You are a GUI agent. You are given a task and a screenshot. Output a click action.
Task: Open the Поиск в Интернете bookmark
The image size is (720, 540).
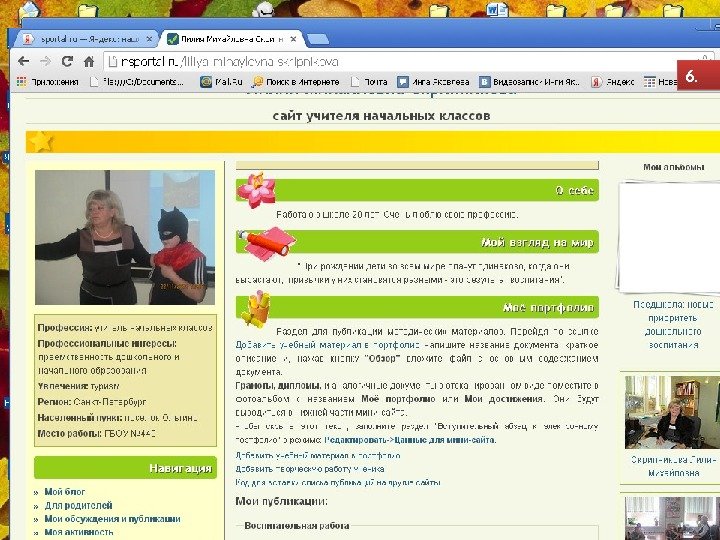point(296,82)
